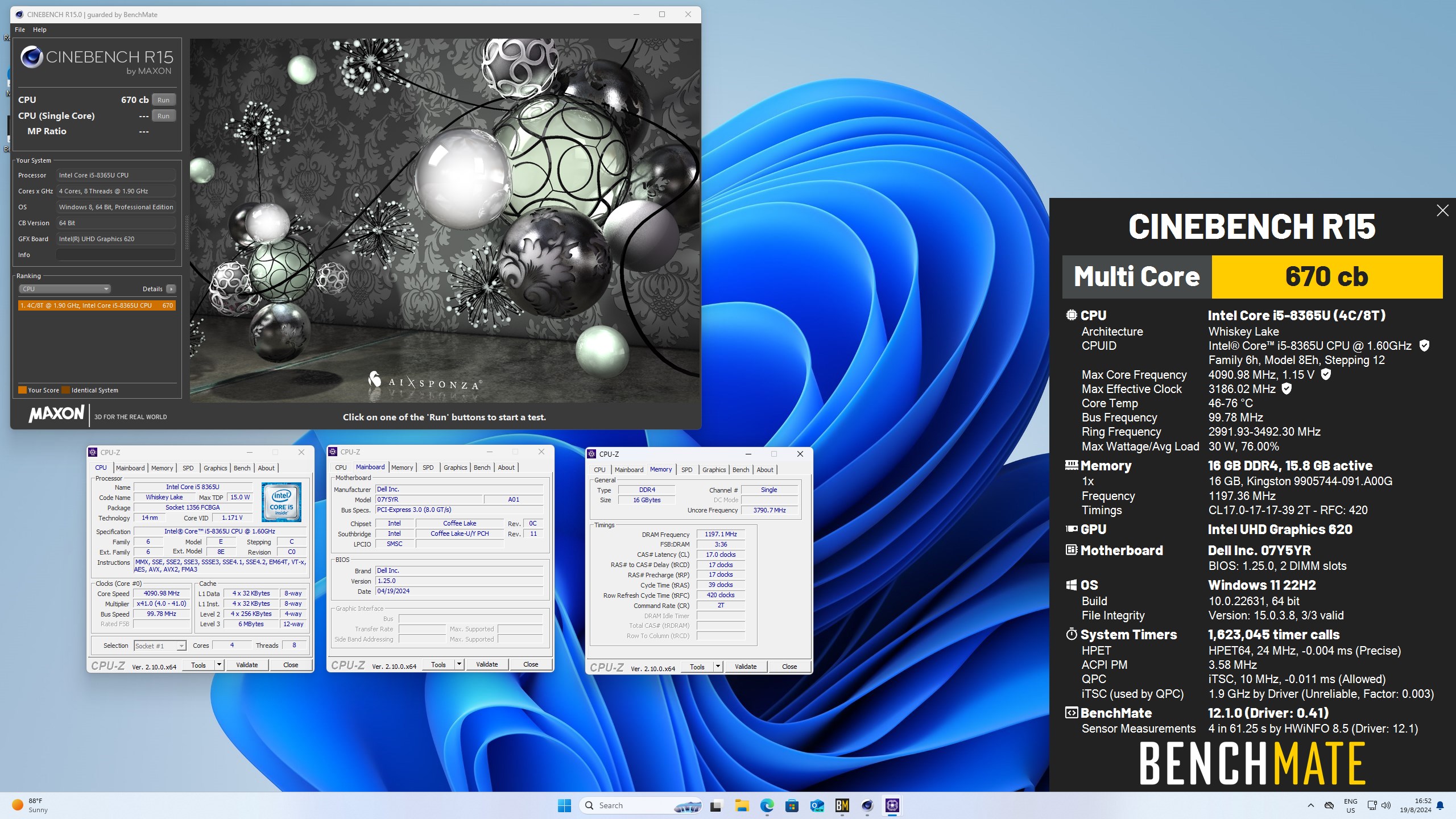Viewport: 1456px width, 819px height.
Task: Open the Ranking CPU dropdown in Cinebench
Action: (x=65, y=289)
